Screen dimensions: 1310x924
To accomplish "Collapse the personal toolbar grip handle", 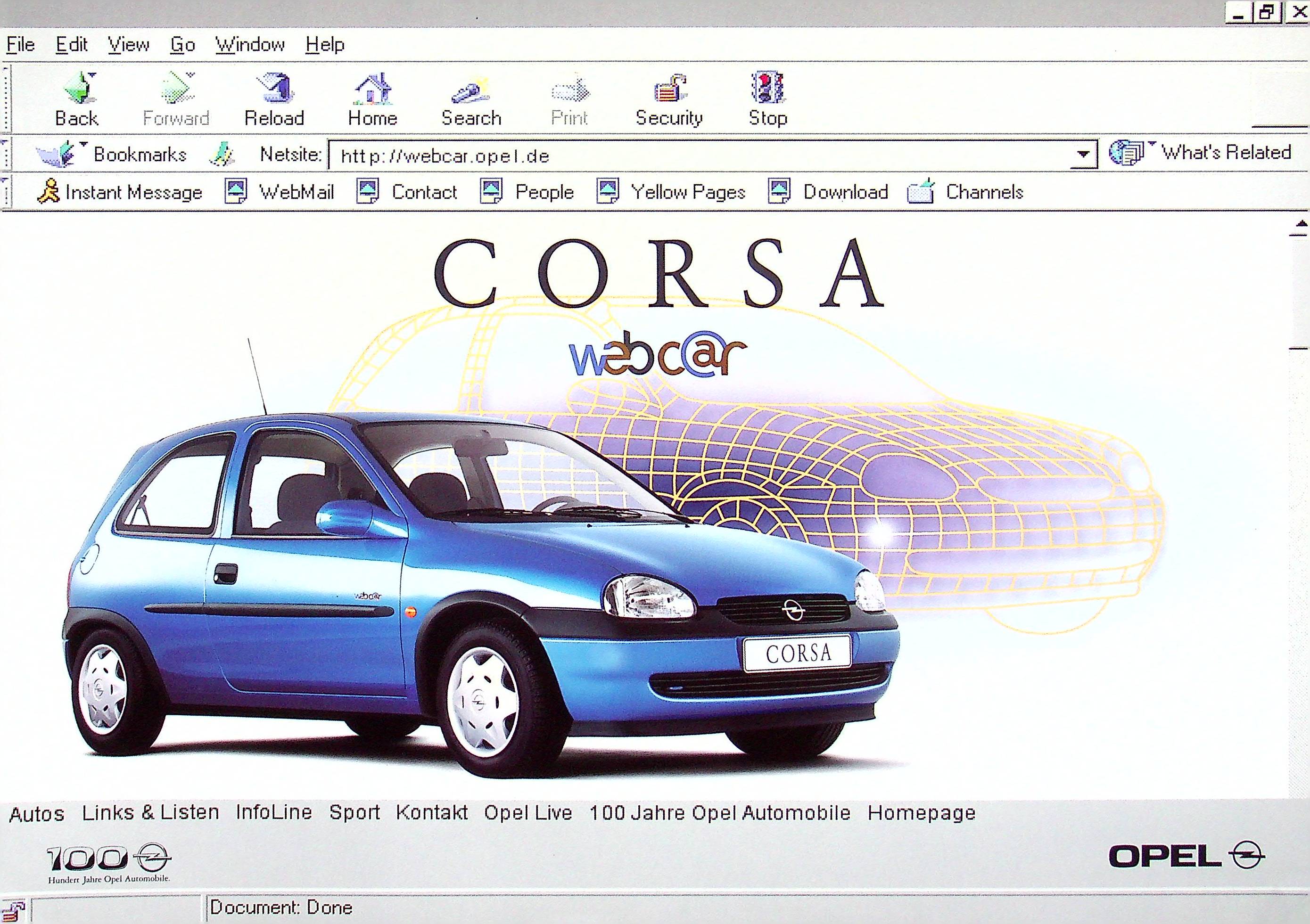I will 5,192.
